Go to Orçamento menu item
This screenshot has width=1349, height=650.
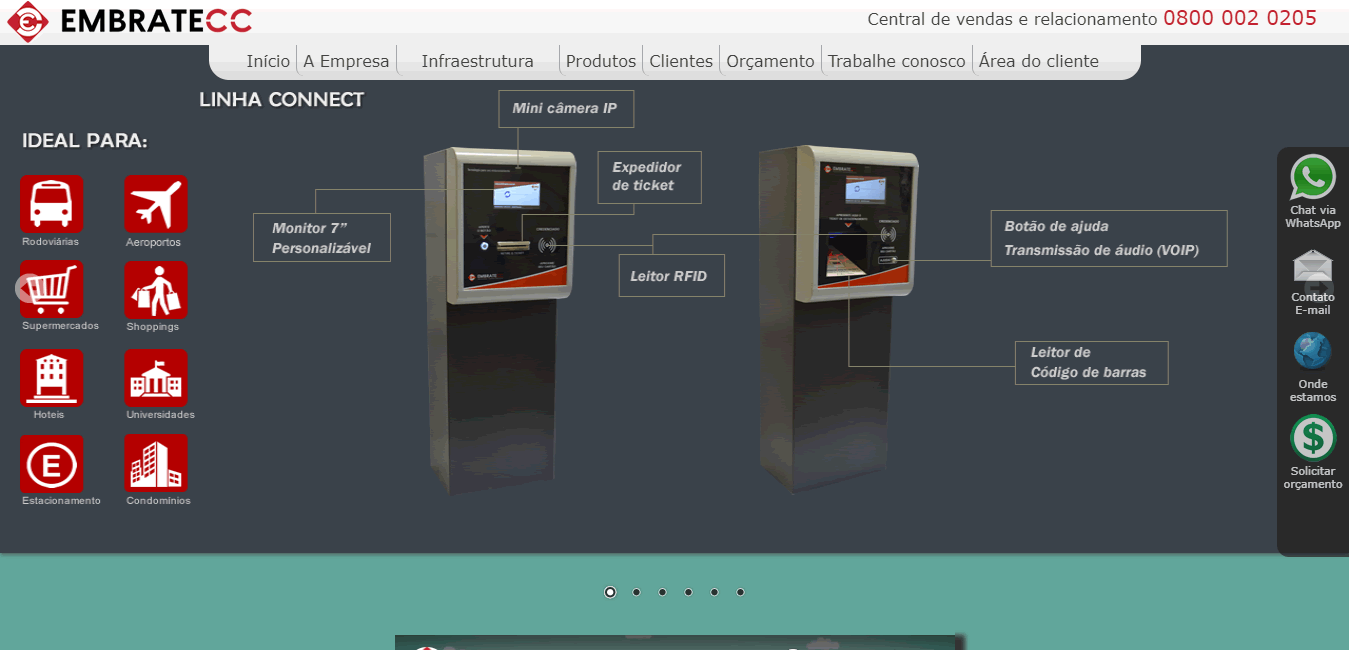(770, 61)
